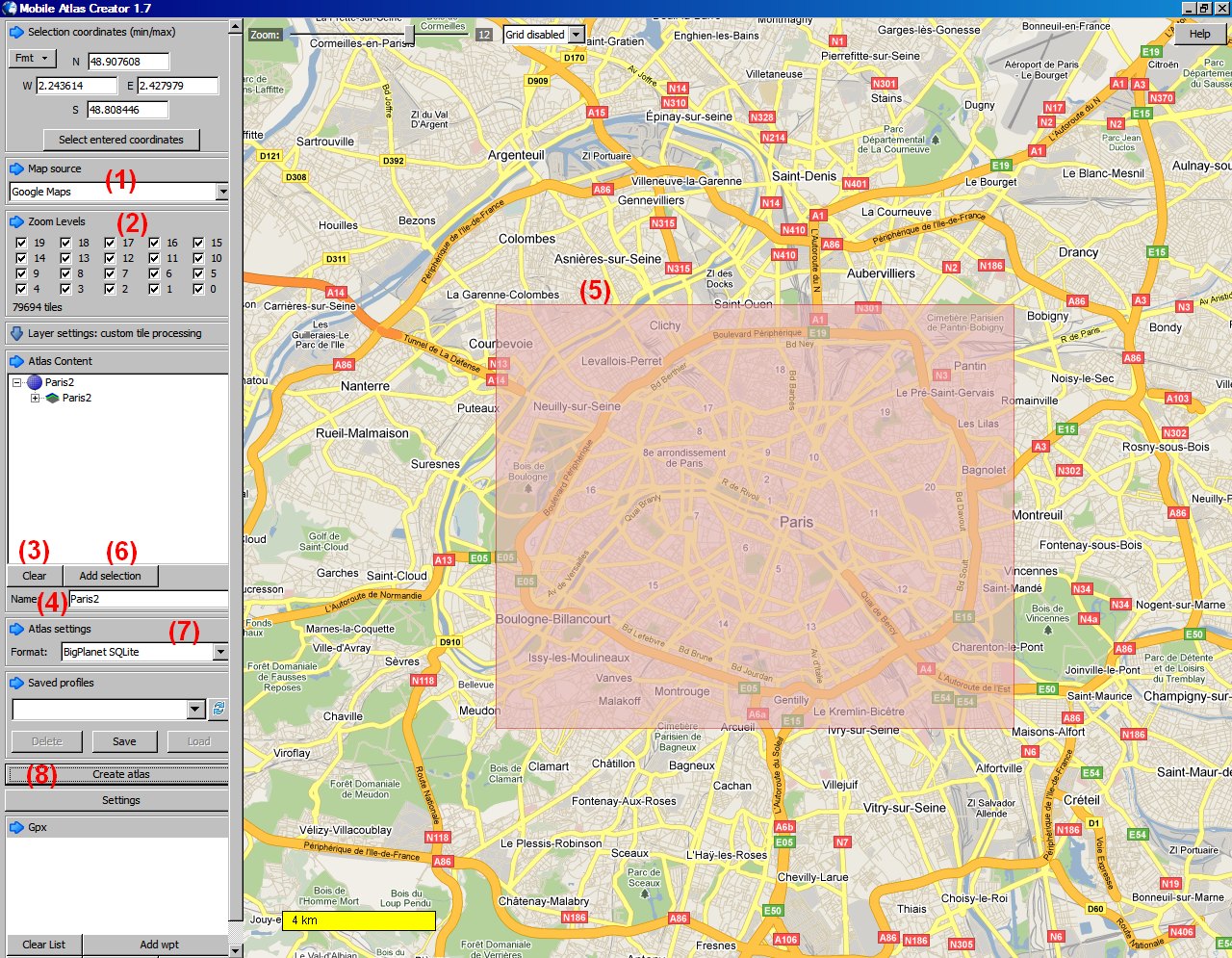Expand Layer settings custom tile processing arrow
This screenshot has height=958, width=1232.
click(16, 333)
